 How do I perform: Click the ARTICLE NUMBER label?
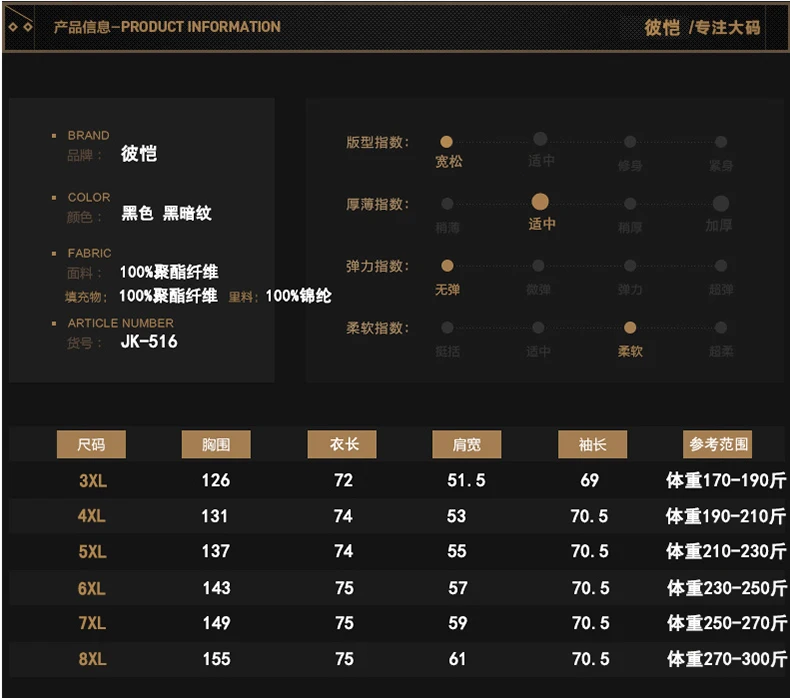[x=121, y=323]
